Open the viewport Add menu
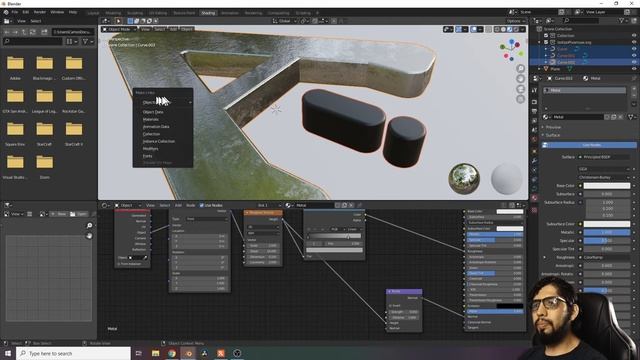 tap(173, 29)
